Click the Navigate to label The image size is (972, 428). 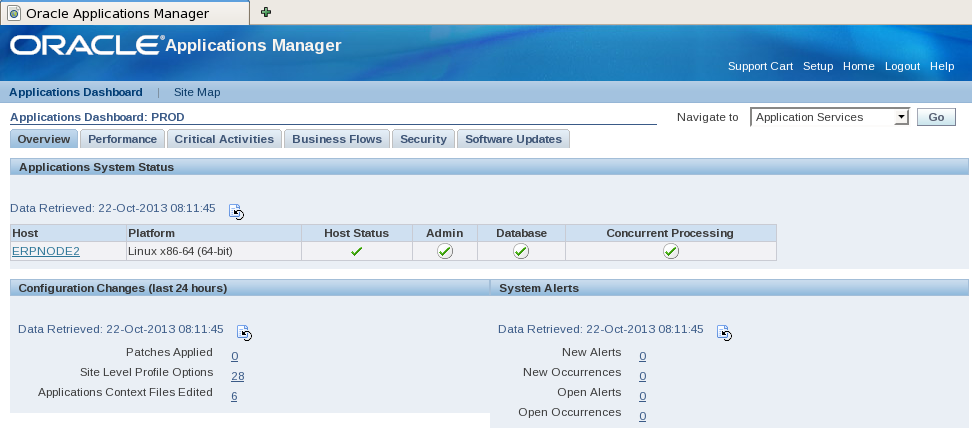coord(707,117)
